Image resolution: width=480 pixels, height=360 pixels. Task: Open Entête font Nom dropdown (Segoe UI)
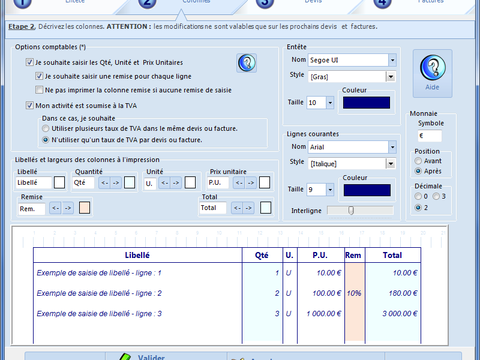click(x=392, y=60)
